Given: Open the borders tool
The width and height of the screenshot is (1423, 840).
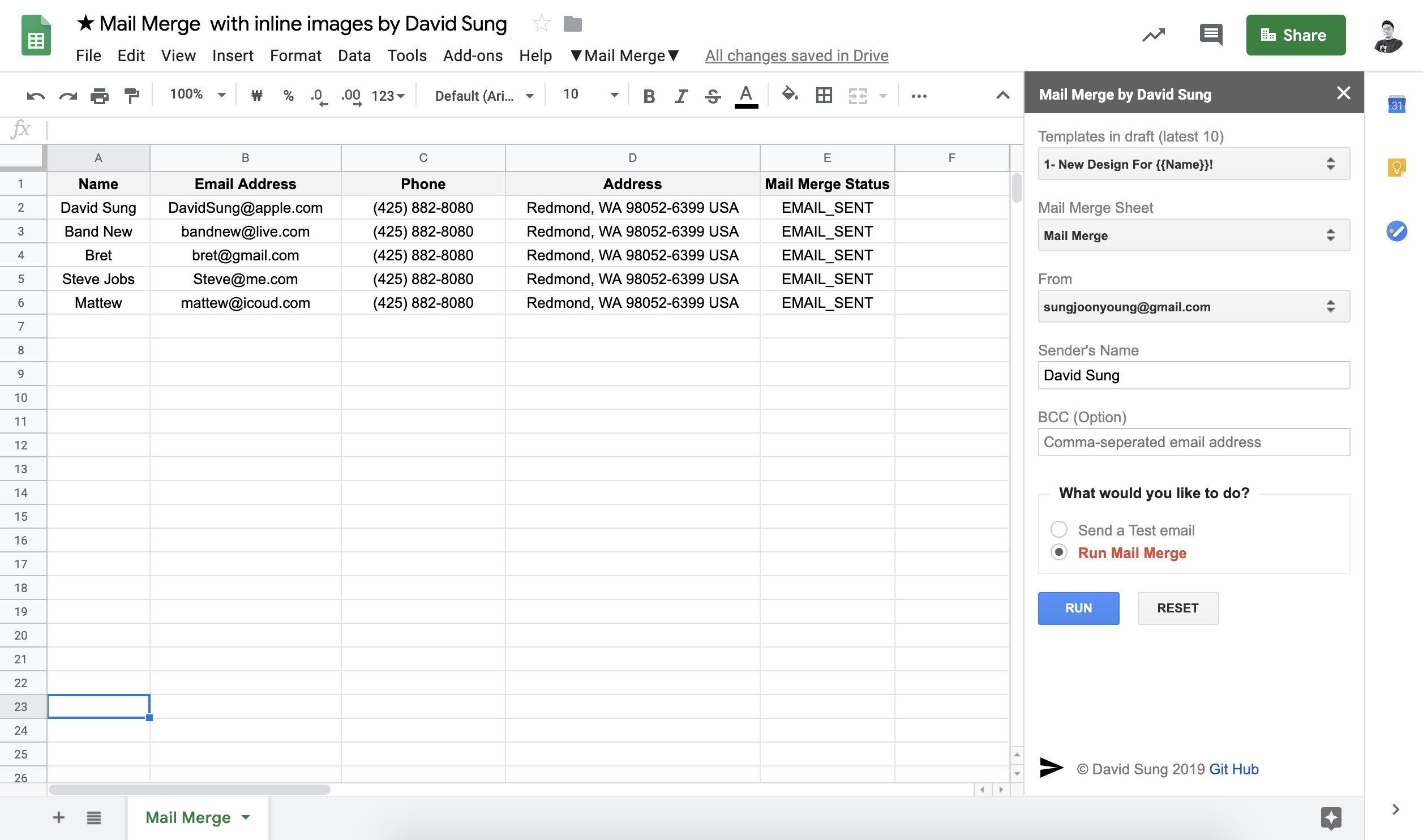Looking at the screenshot, I should 823,95.
